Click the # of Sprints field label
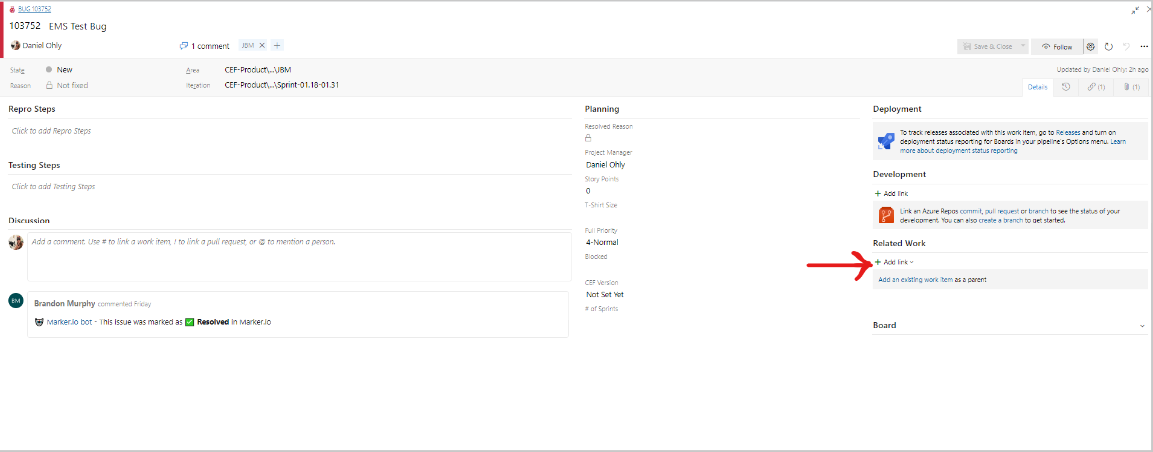The width and height of the screenshot is (1153, 452). tap(602, 309)
